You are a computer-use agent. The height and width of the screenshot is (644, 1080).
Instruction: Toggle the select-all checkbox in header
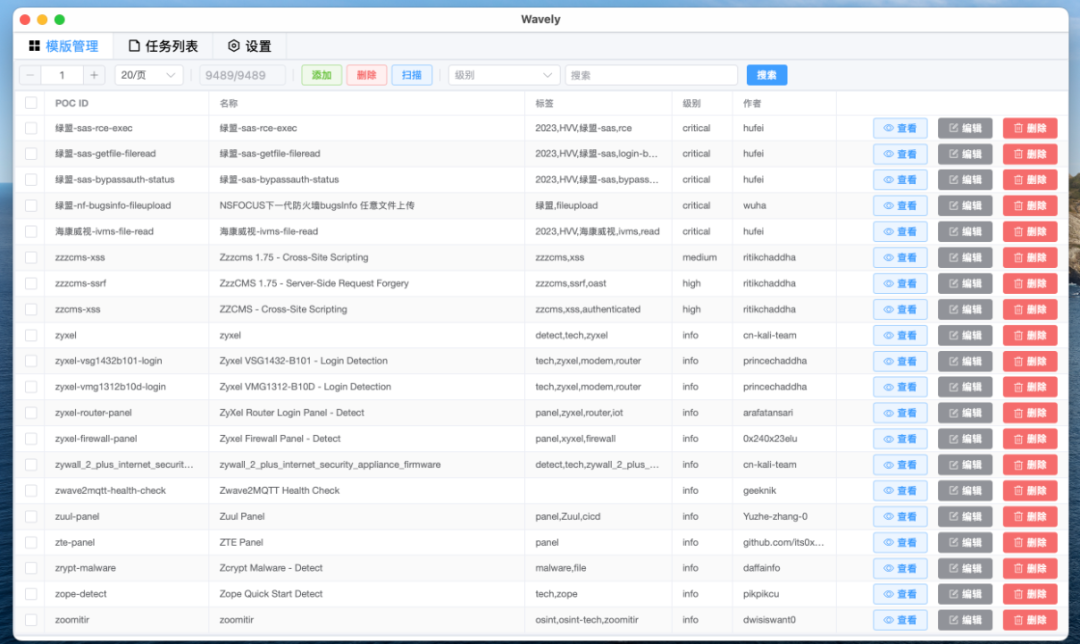click(x=31, y=103)
